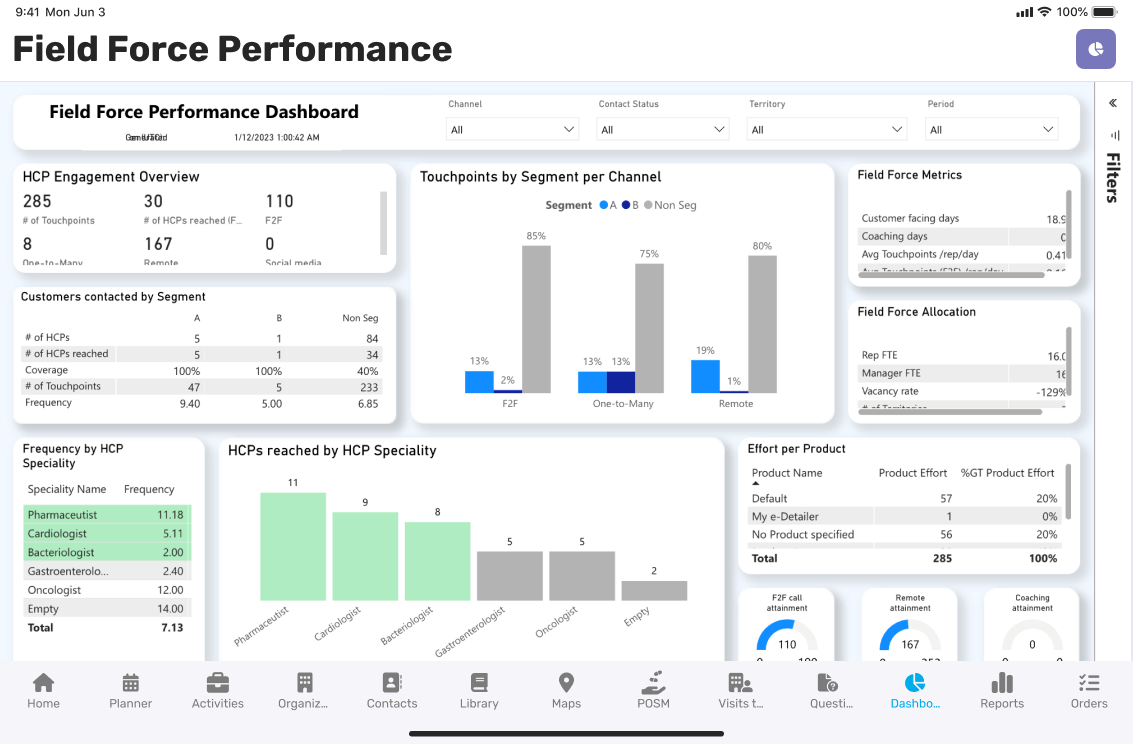
Task: Select Oncologist row in frequency table
Action: coord(107,589)
